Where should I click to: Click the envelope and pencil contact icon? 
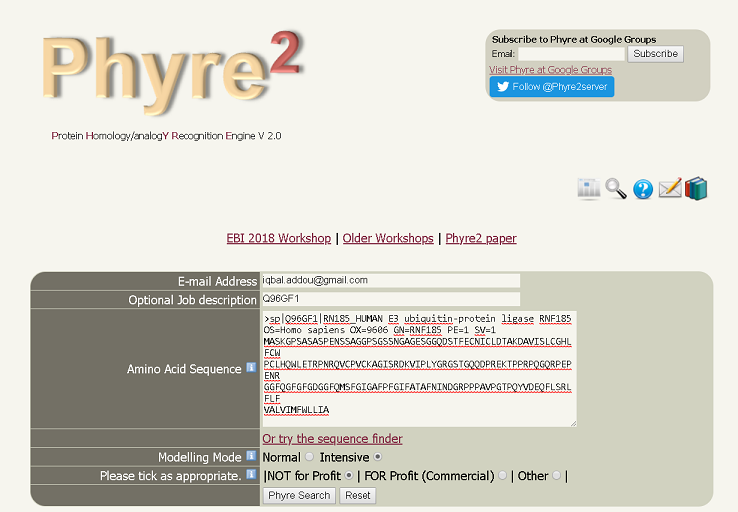coord(670,188)
